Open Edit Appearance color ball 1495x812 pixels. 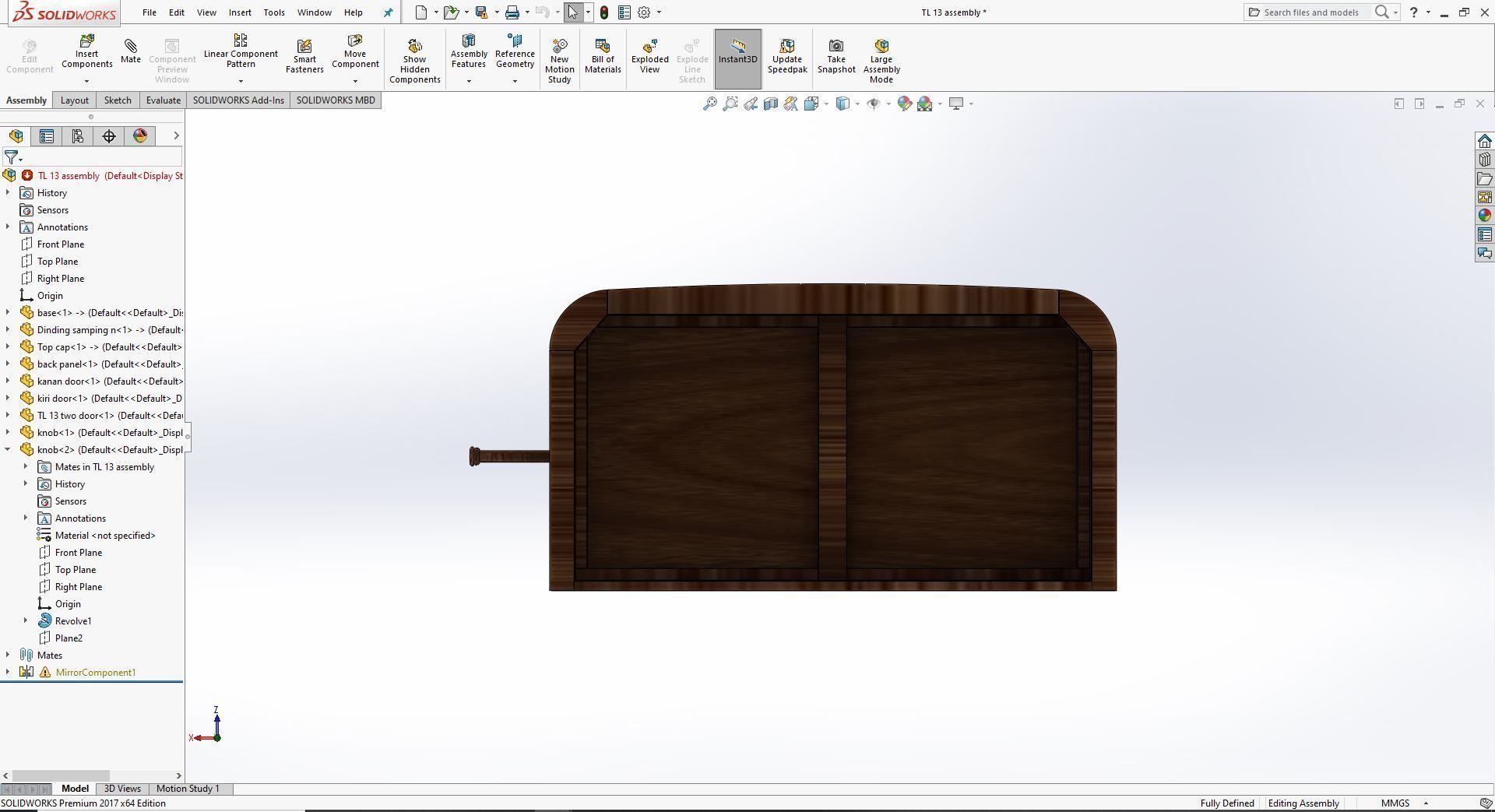[904, 104]
